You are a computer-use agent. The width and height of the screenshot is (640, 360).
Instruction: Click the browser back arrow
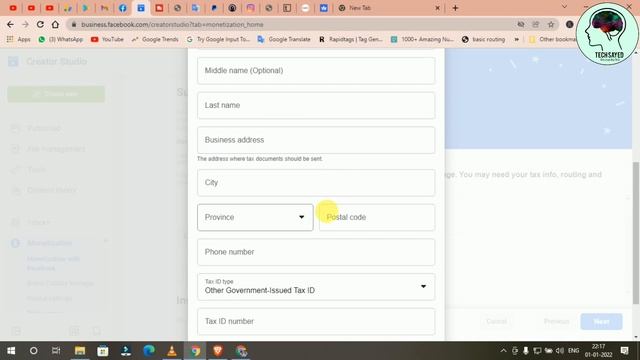tap(10, 24)
